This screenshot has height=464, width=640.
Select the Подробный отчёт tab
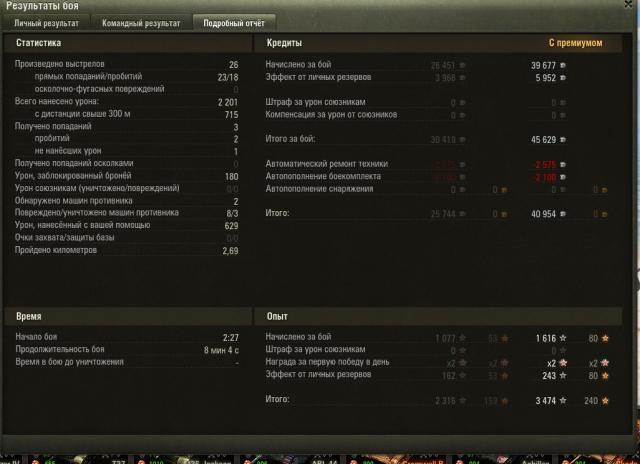[234, 23]
